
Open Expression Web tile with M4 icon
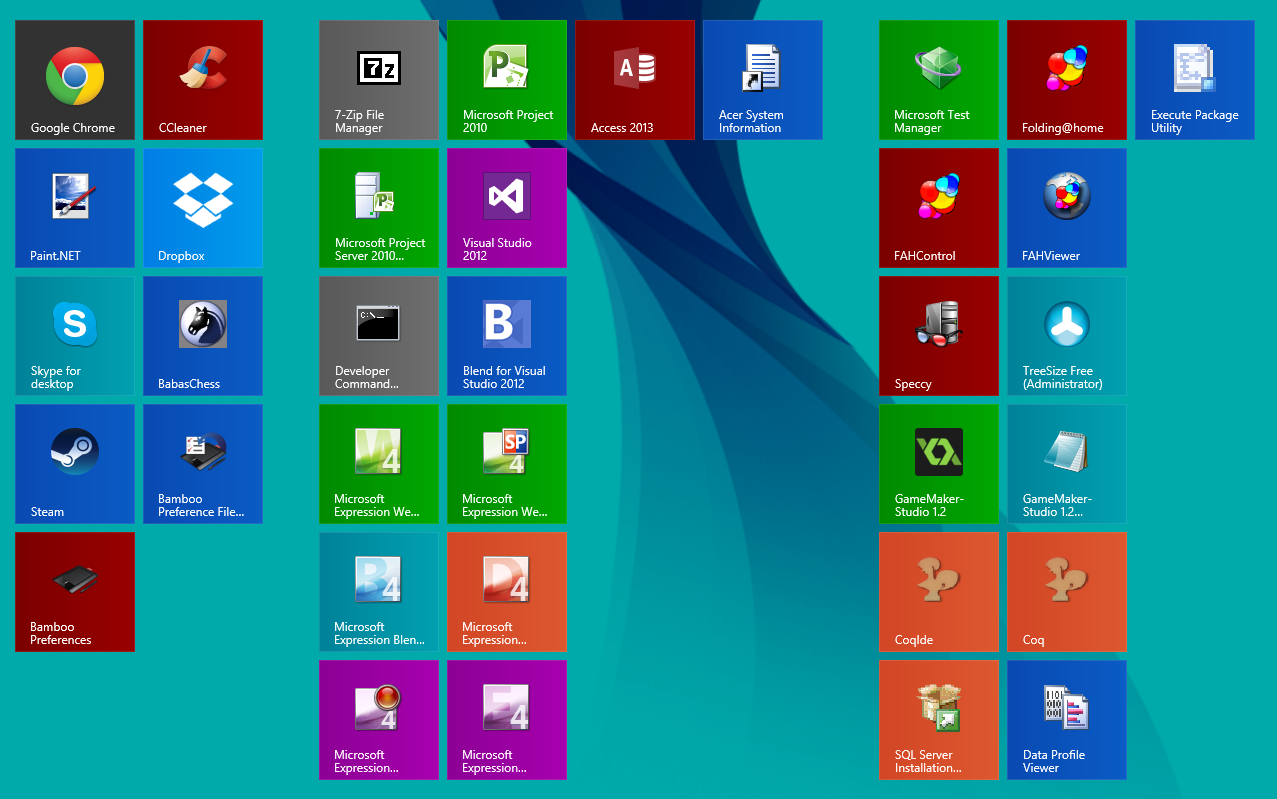tap(379, 464)
